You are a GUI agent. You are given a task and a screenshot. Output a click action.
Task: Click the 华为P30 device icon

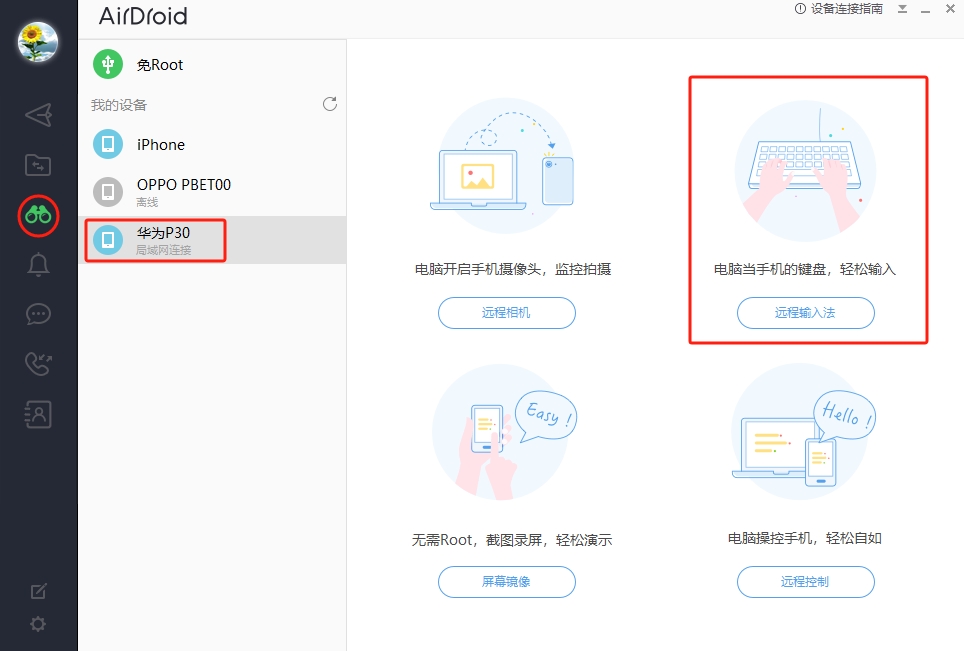click(x=108, y=239)
